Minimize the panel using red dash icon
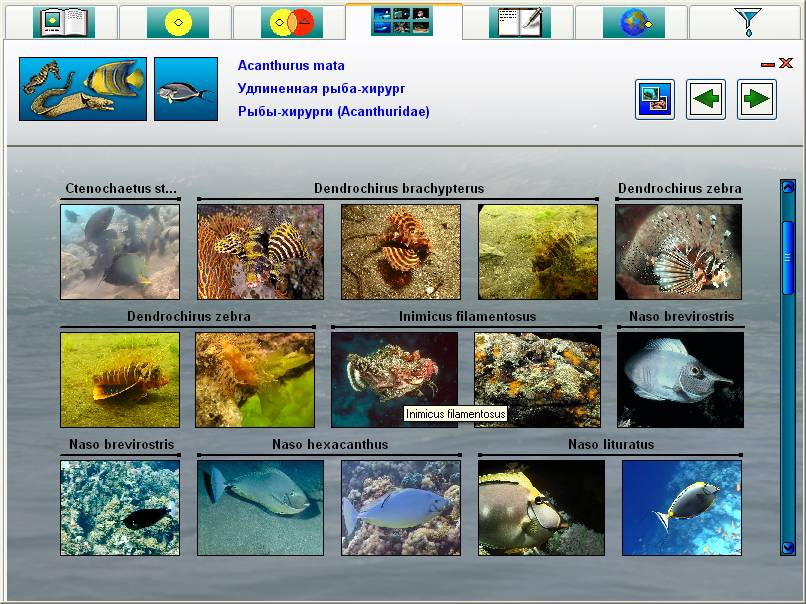Image resolution: width=806 pixels, height=604 pixels. [x=768, y=64]
